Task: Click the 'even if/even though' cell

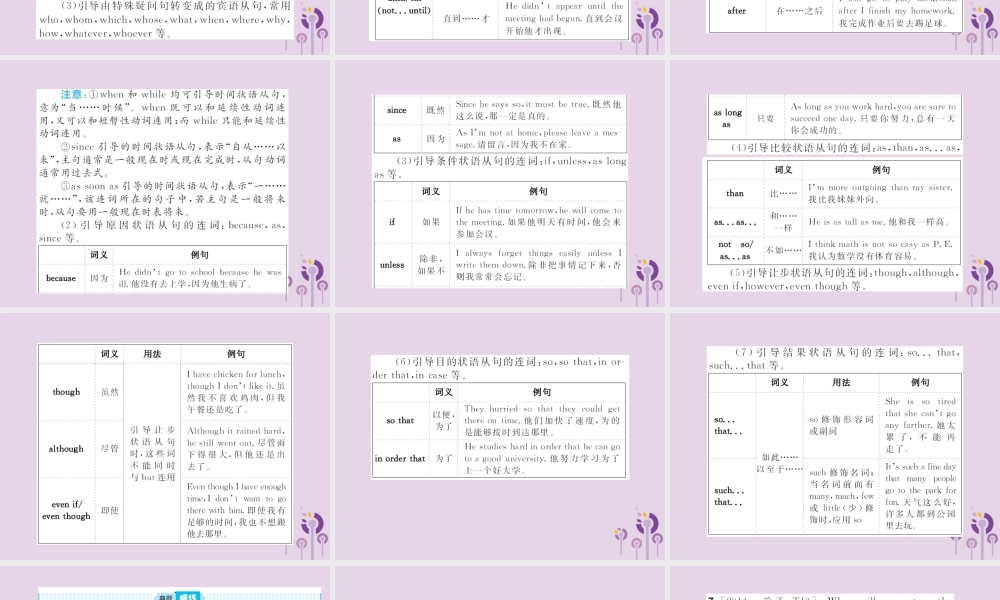Action: [x=66, y=510]
